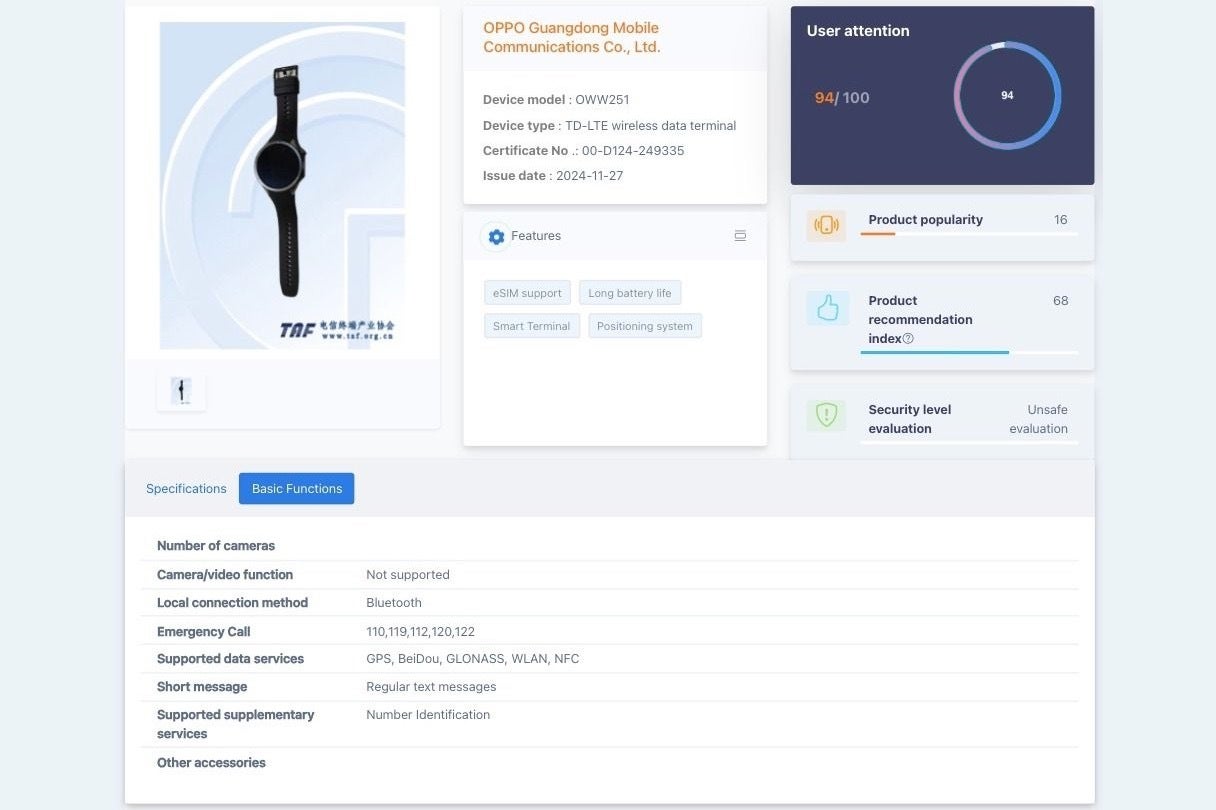The height and width of the screenshot is (810, 1216).
Task: Click the User attention heading
Action: pyautogui.click(x=858, y=31)
